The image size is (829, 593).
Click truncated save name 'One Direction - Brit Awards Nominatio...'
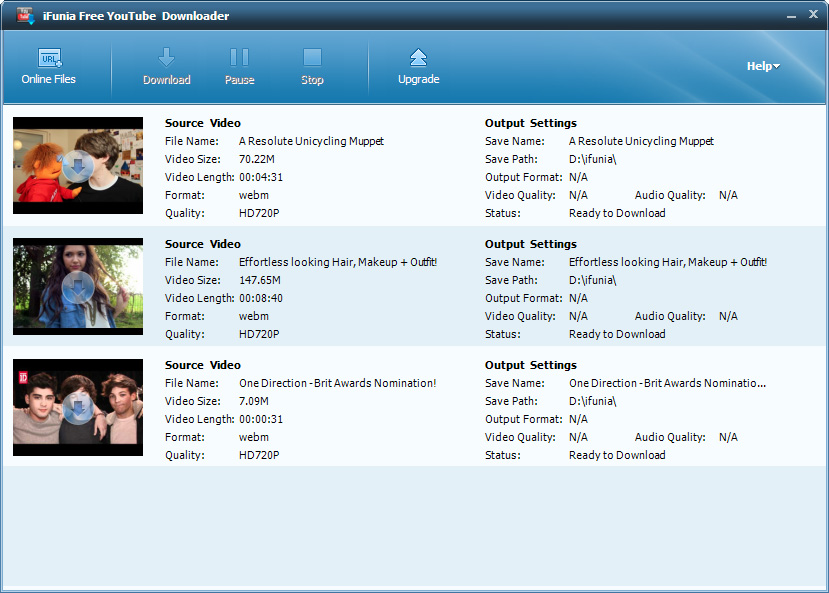pyautogui.click(x=667, y=383)
